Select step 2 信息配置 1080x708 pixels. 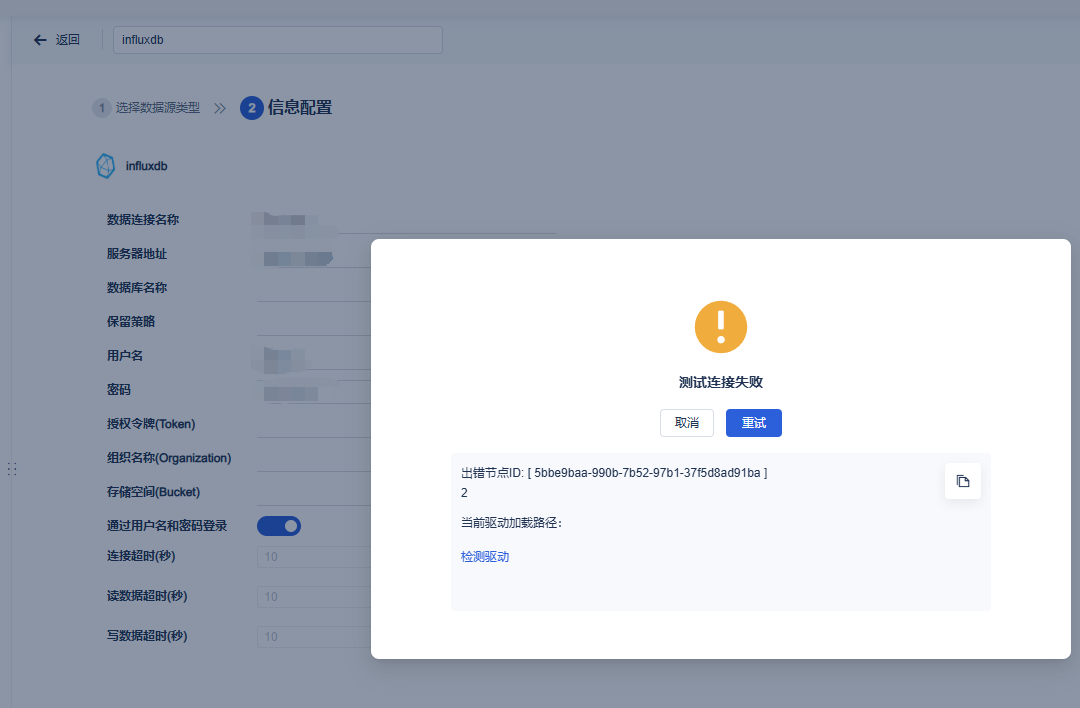coord(287,107)
